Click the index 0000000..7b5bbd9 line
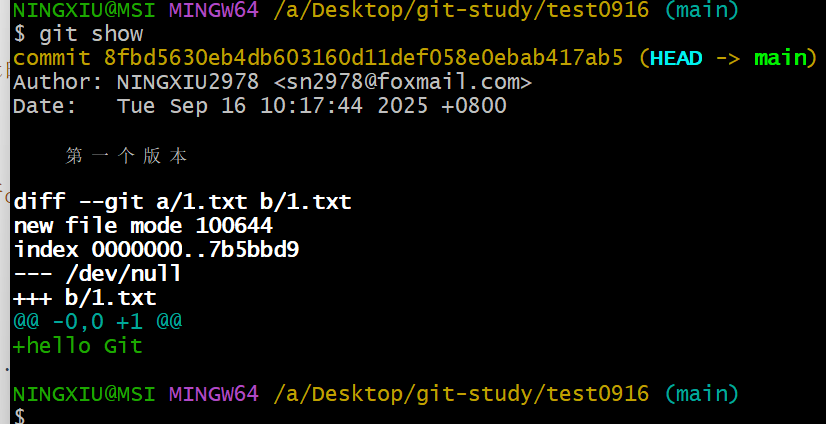Image resolution: width=826 pixels, height=424 pixels. [156, 250]
